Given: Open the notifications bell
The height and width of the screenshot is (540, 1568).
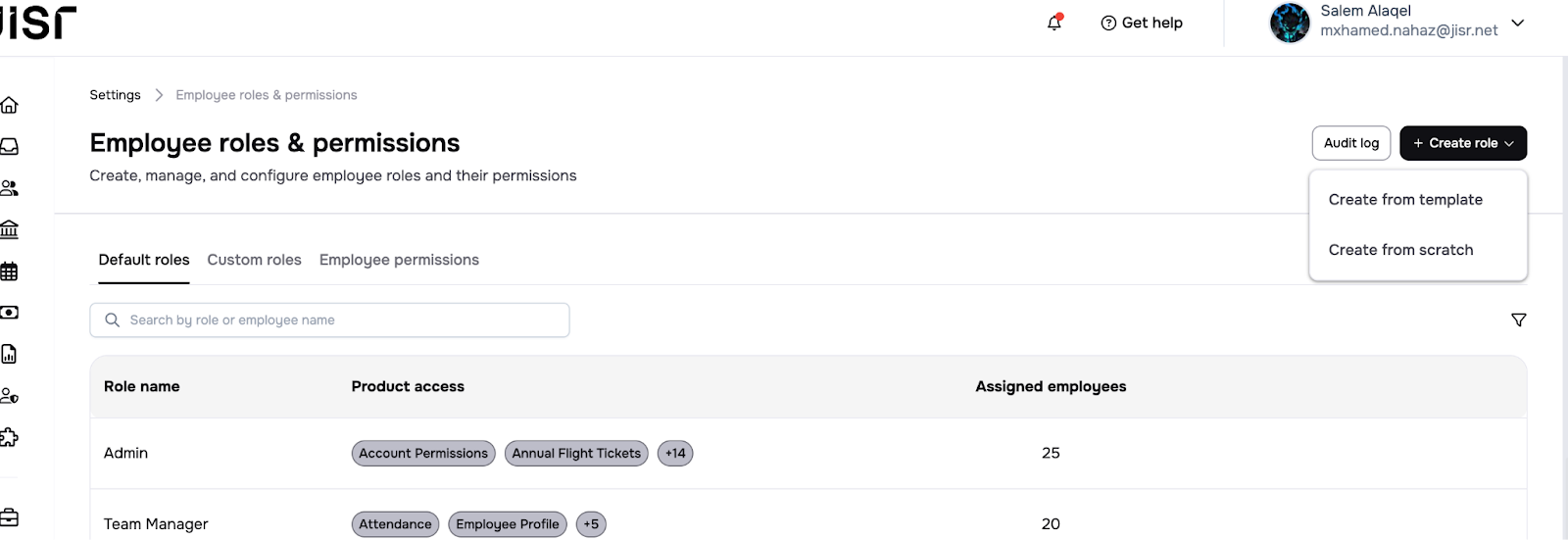Looking at the screenshot, I should tap(1054, 23).
